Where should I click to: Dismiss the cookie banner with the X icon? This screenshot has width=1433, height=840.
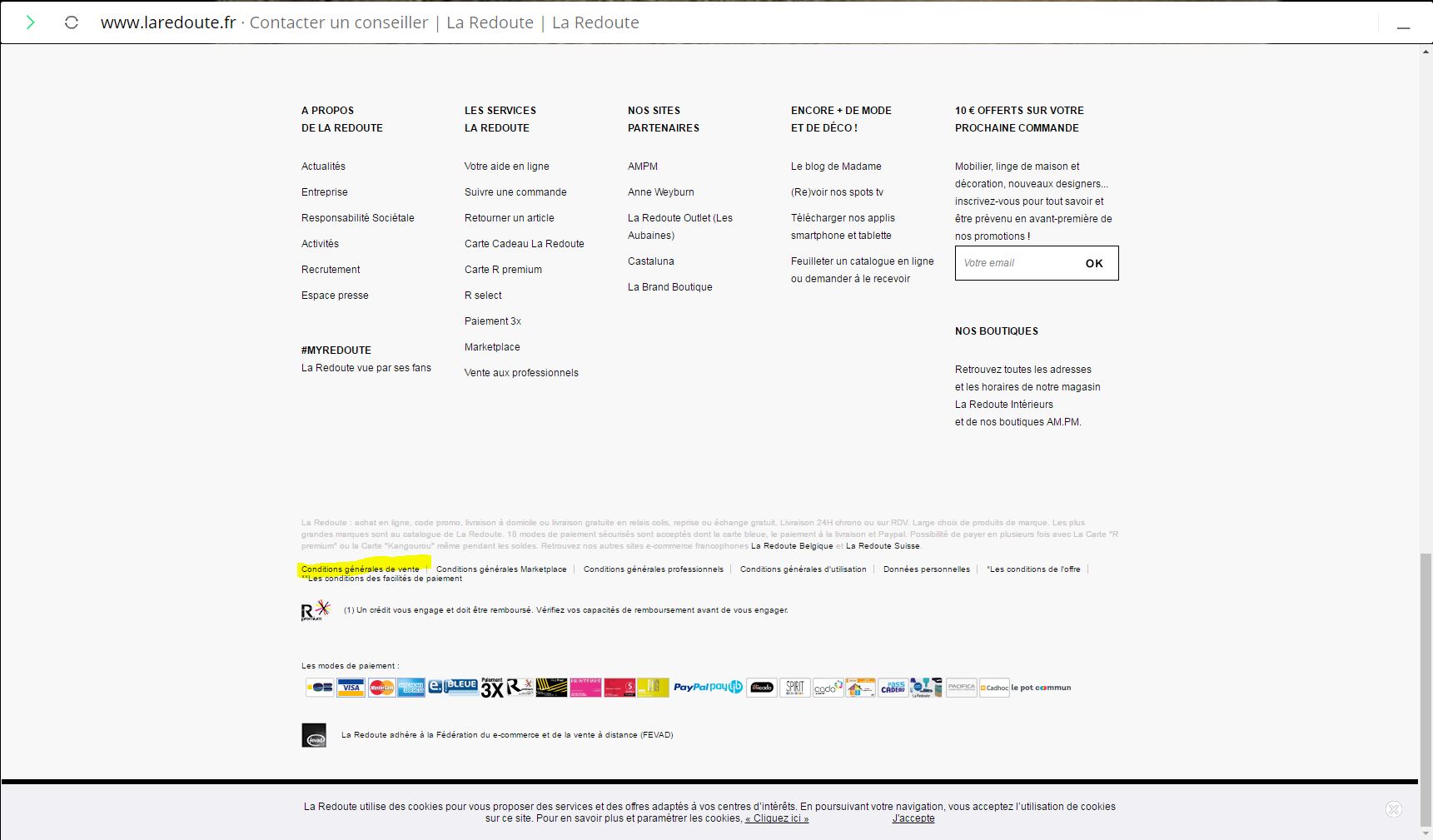coord(1393,809)
